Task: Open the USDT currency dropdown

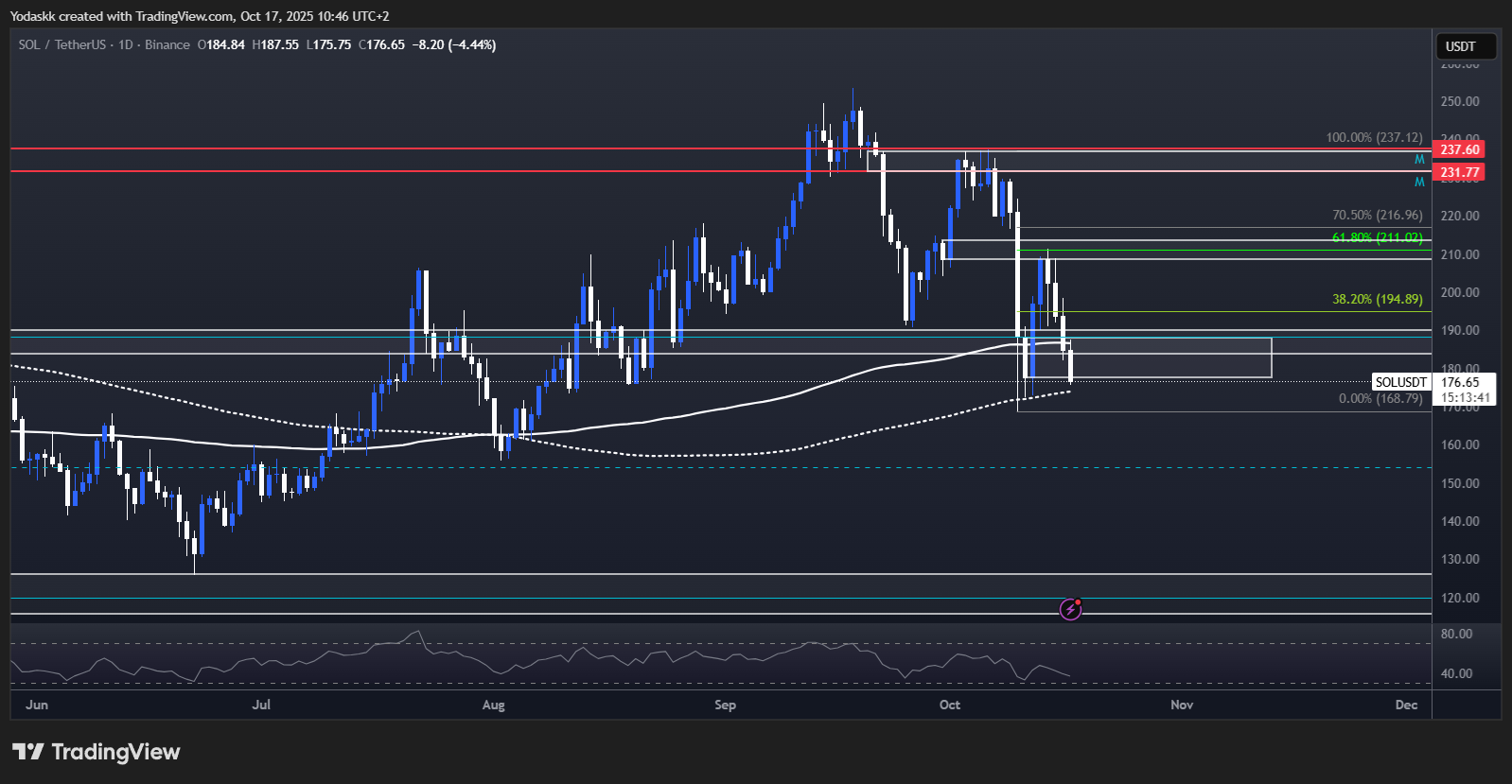Action: [x=1461, y=46]
